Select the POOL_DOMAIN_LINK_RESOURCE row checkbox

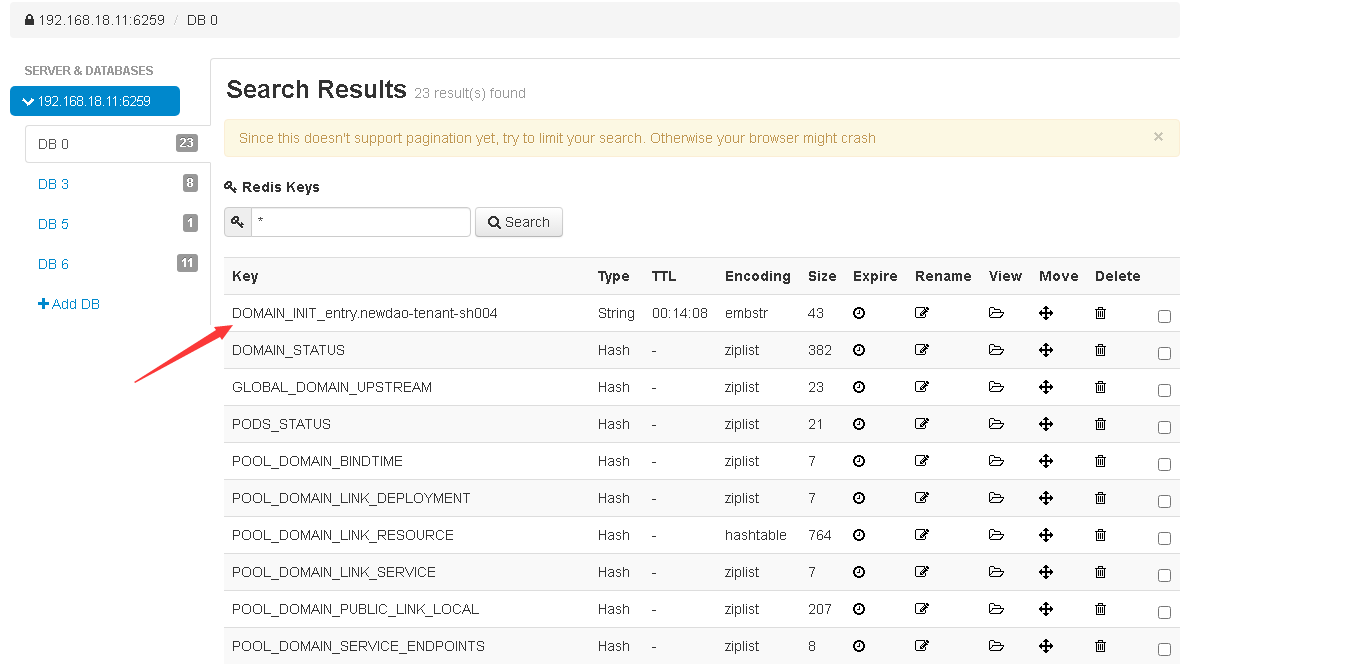(x=1164, y=538)
